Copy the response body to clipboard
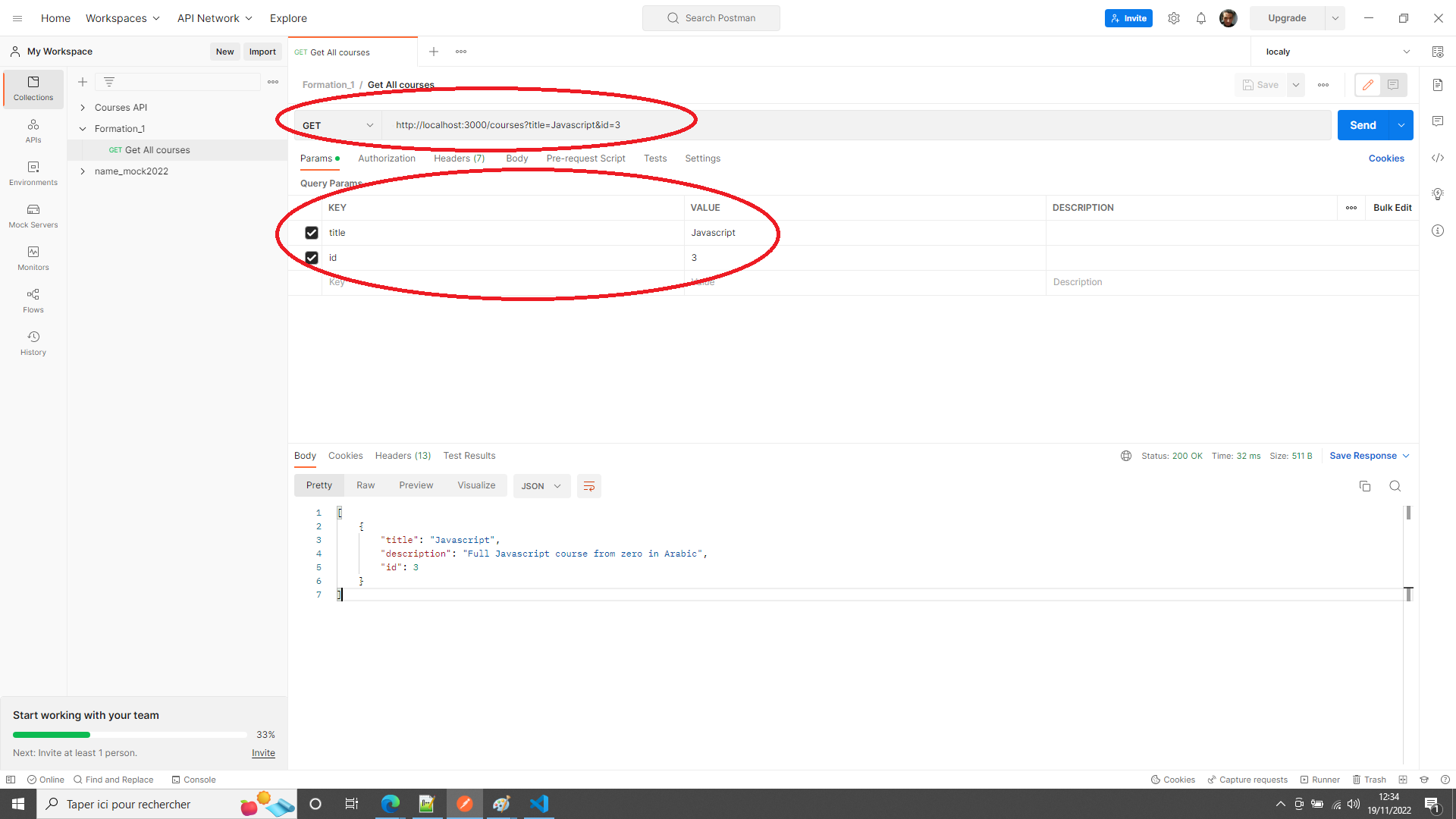 (x=1365, y=486)
